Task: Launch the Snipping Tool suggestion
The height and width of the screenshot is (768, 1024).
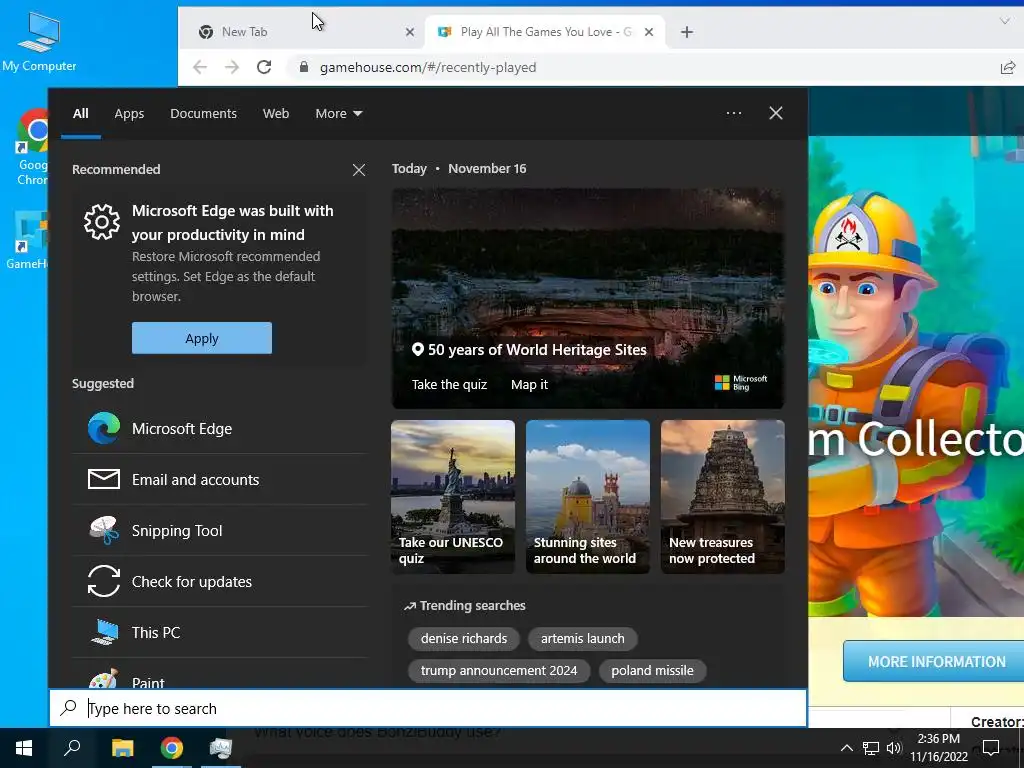Action: 219,530
